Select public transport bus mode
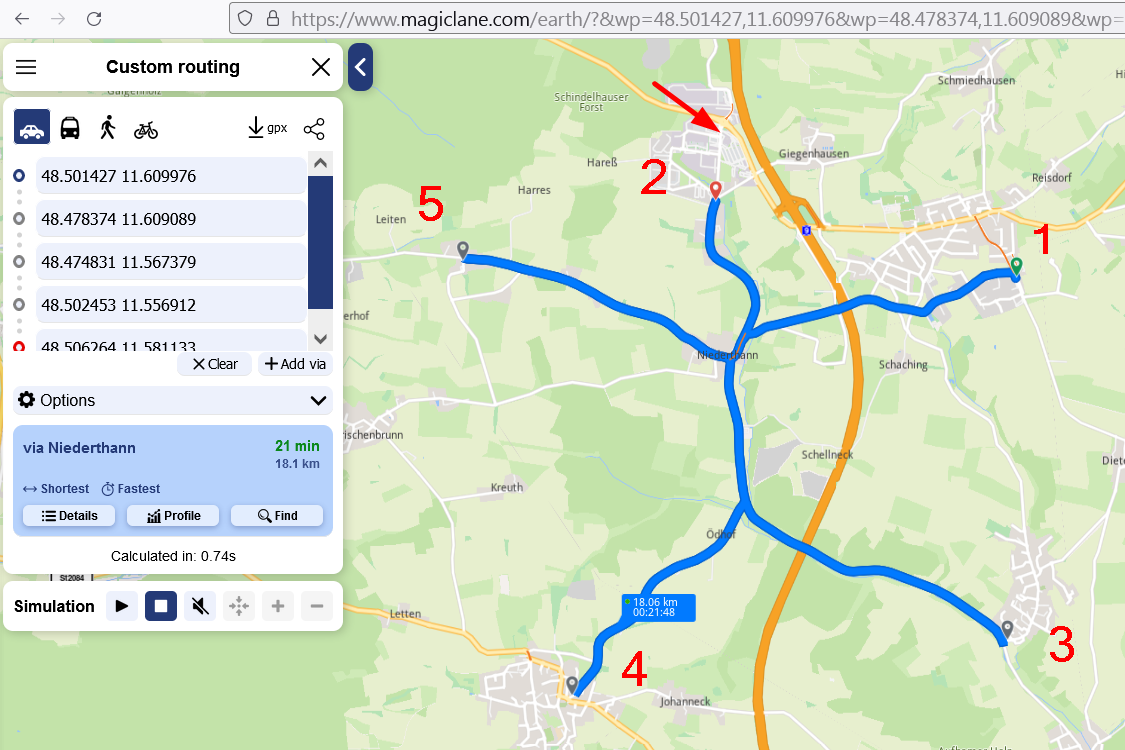 click(x=70, y=128)
